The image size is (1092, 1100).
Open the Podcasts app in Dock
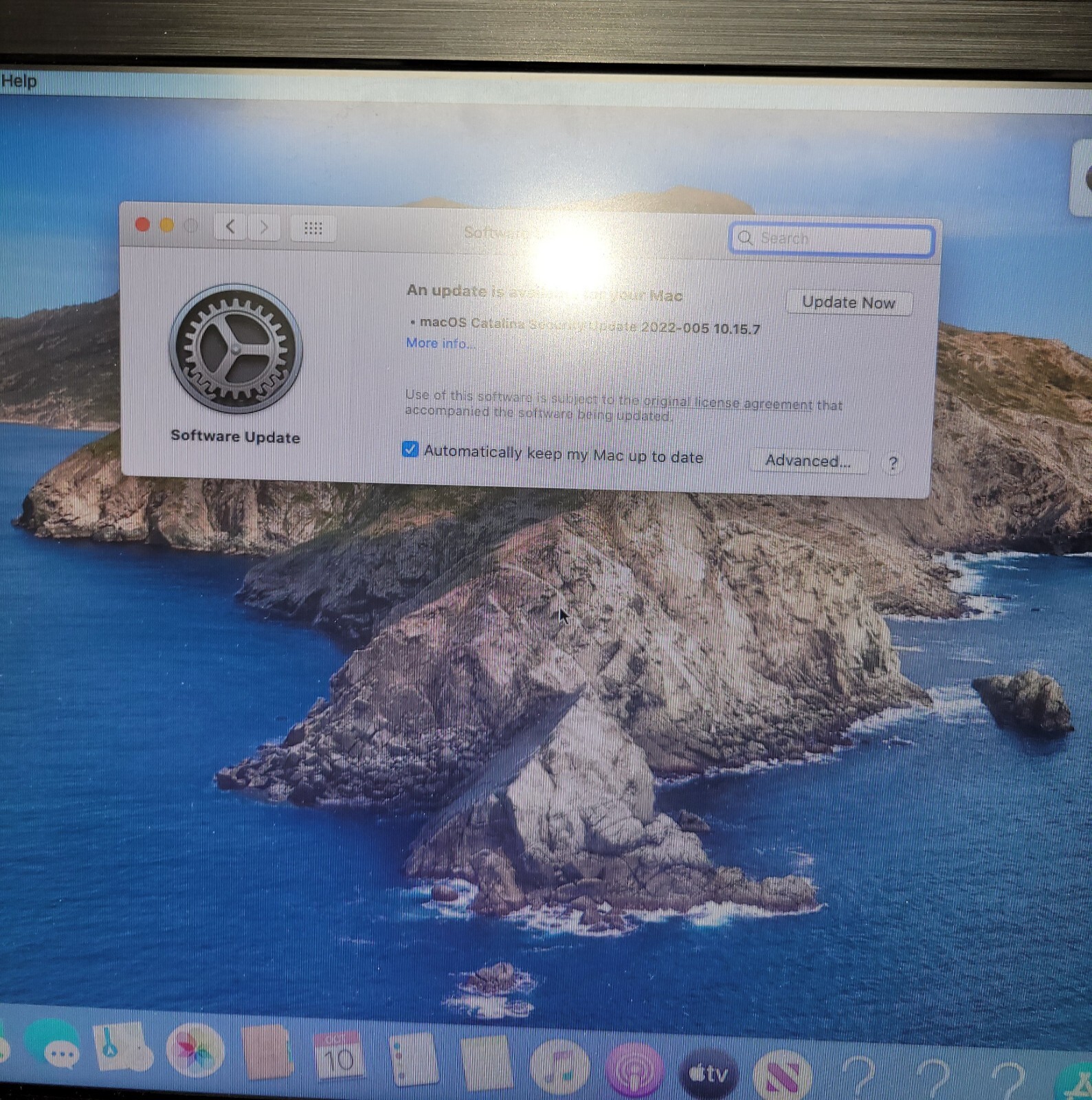(x=634, y=1070)
